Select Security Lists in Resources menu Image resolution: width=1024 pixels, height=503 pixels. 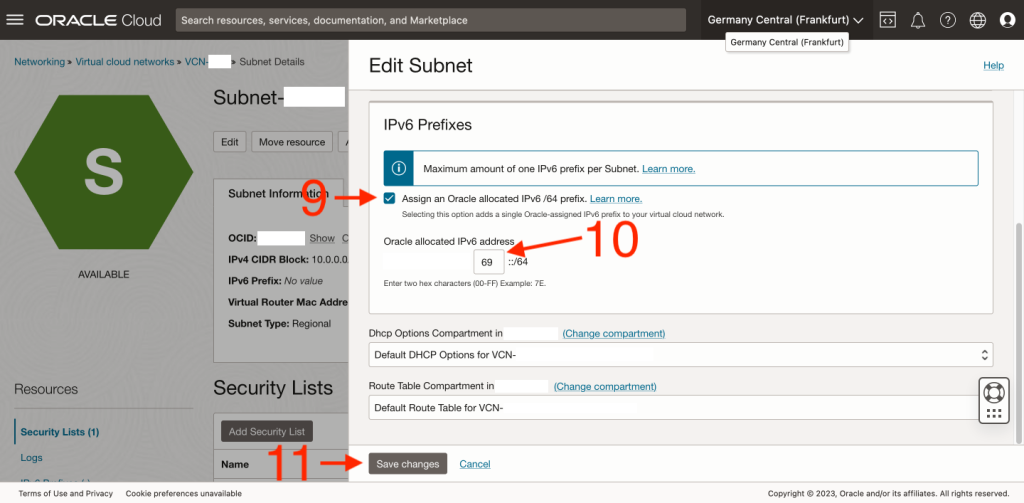59,432
